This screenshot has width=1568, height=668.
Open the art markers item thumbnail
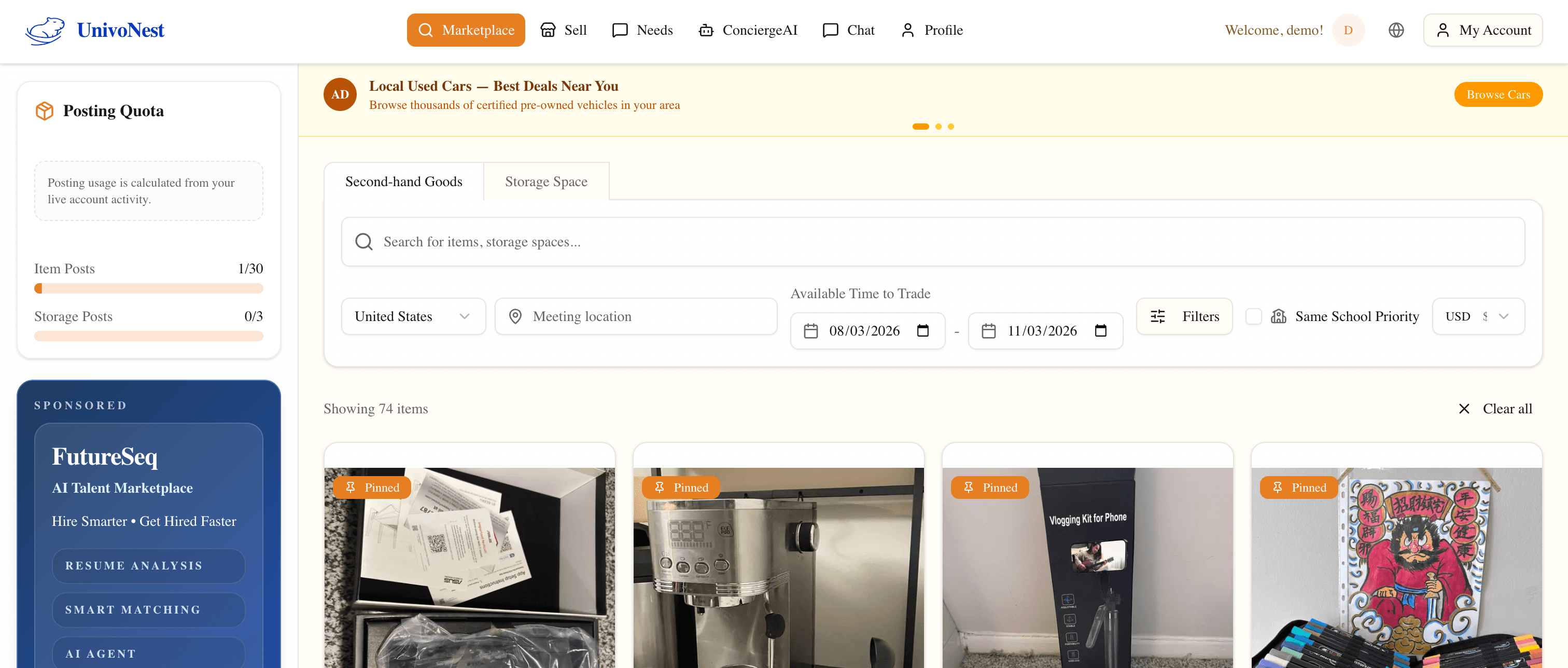point(1396,567)
